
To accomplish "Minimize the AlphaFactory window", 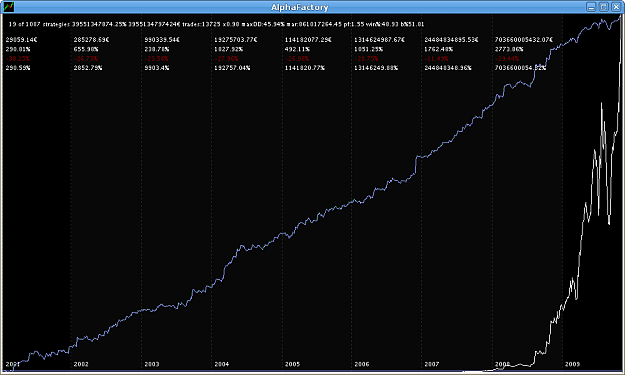I will pyautogui.click(x=591, y=7).
